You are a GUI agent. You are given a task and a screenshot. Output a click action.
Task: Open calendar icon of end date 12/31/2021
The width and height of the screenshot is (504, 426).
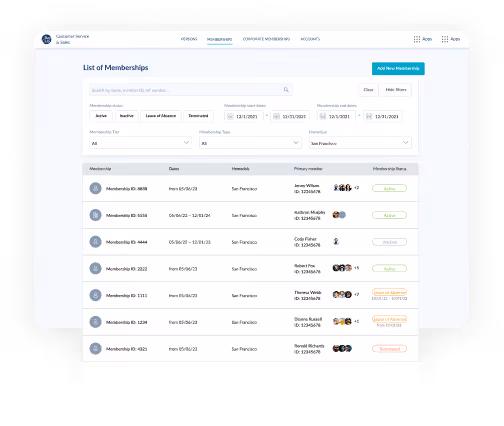pyautogui.click(x=369, y=116)
